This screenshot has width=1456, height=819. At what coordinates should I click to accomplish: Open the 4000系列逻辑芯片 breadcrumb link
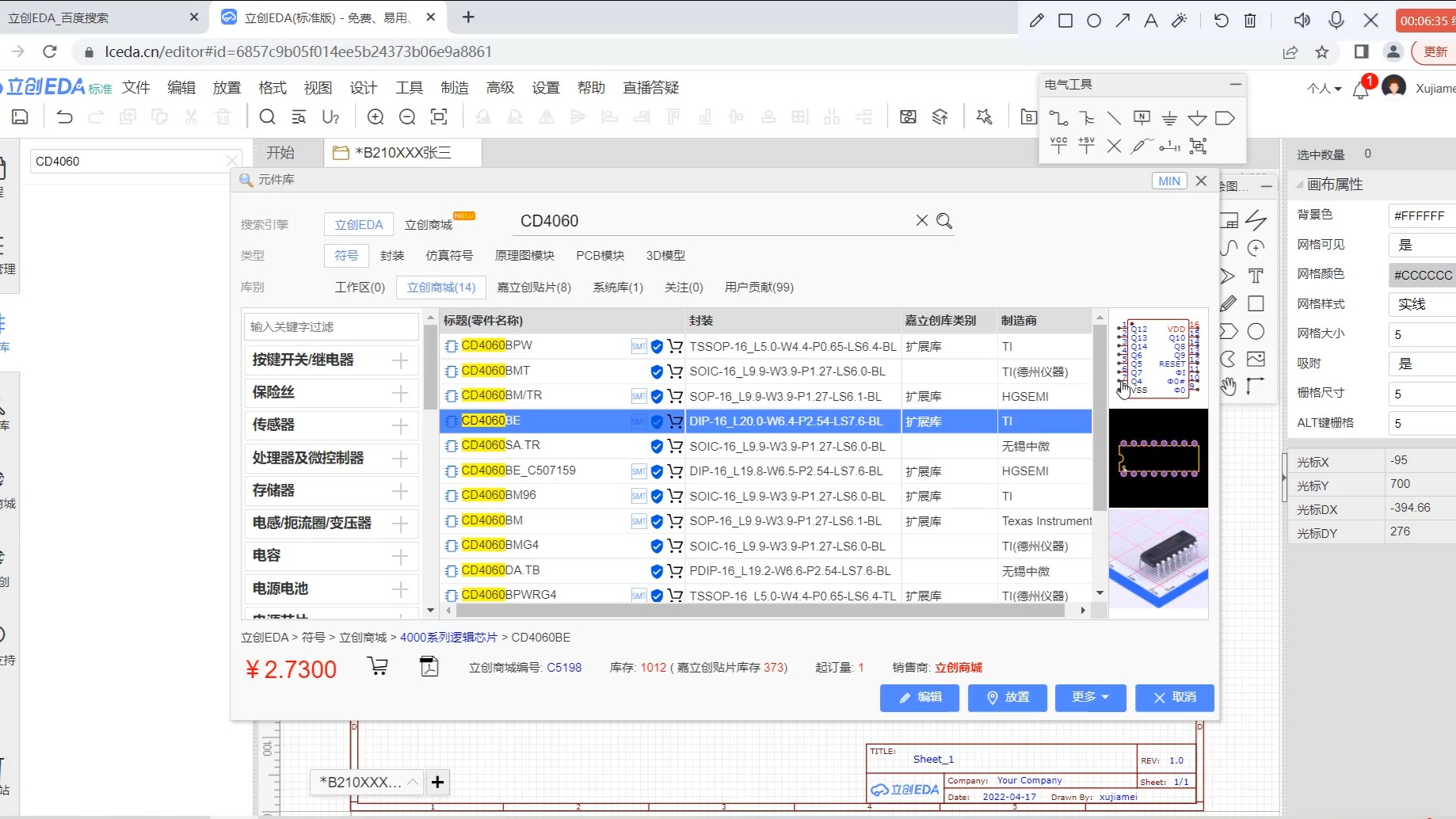449,638
